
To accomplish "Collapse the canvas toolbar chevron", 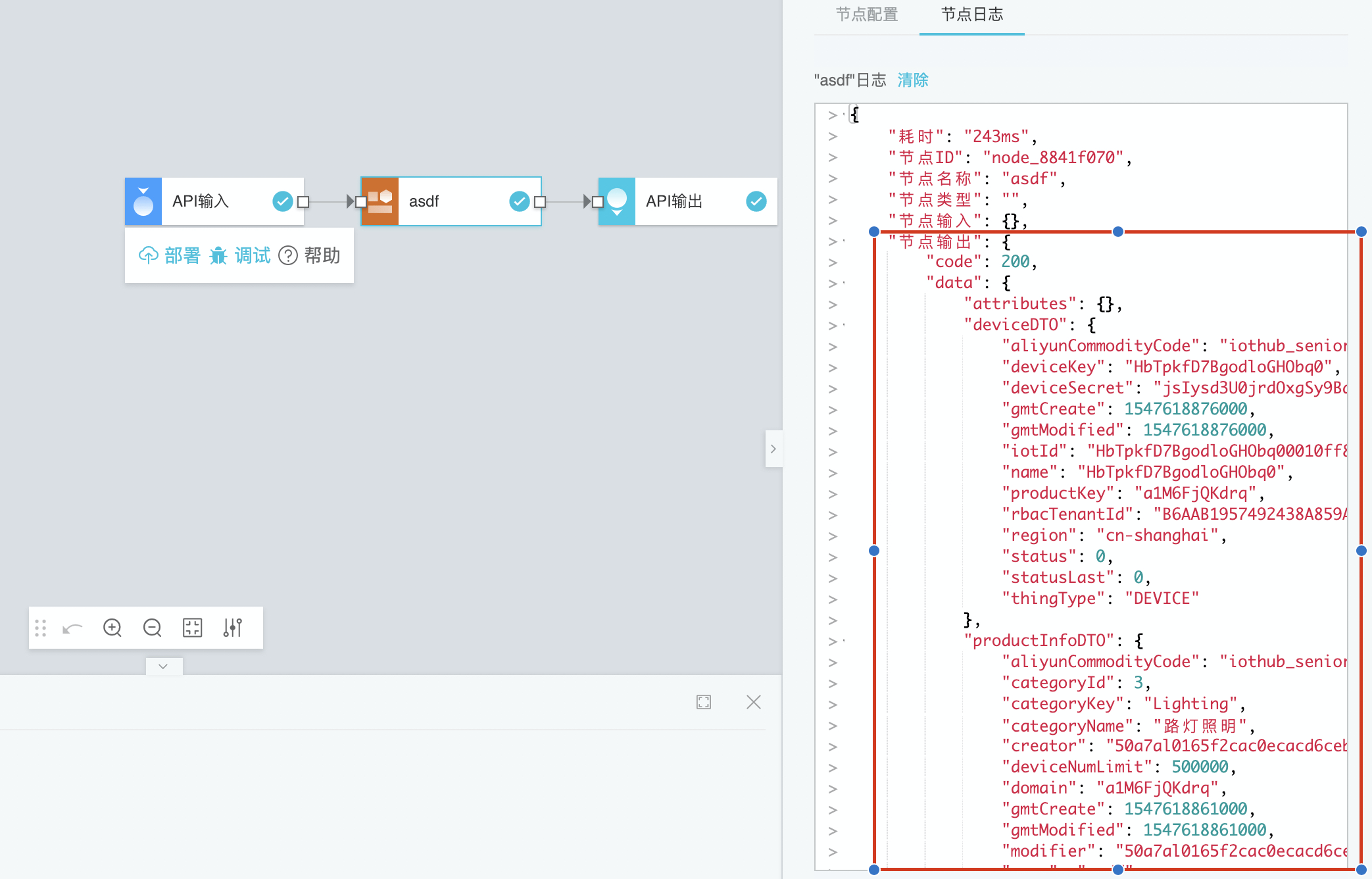I will [x=164, y=666].
